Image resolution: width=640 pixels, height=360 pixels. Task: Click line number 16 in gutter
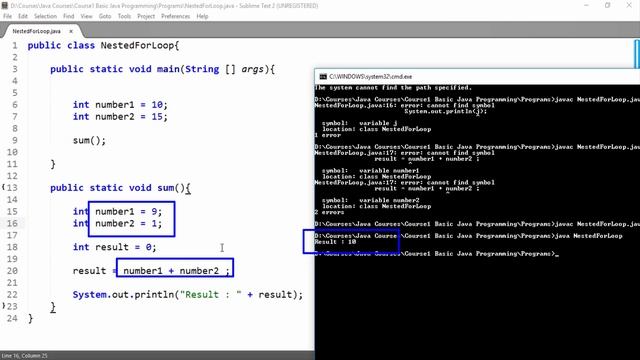[x=12, y=223]
